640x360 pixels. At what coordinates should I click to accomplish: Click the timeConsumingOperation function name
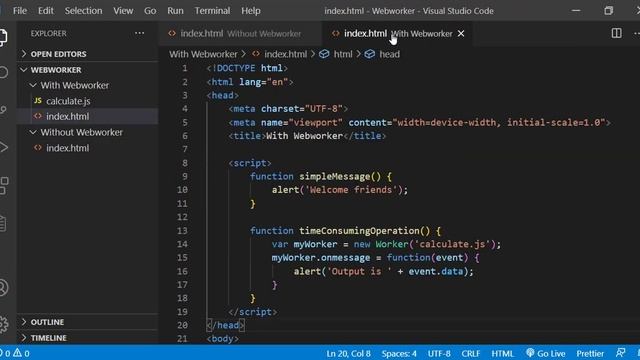pos(359,231)
